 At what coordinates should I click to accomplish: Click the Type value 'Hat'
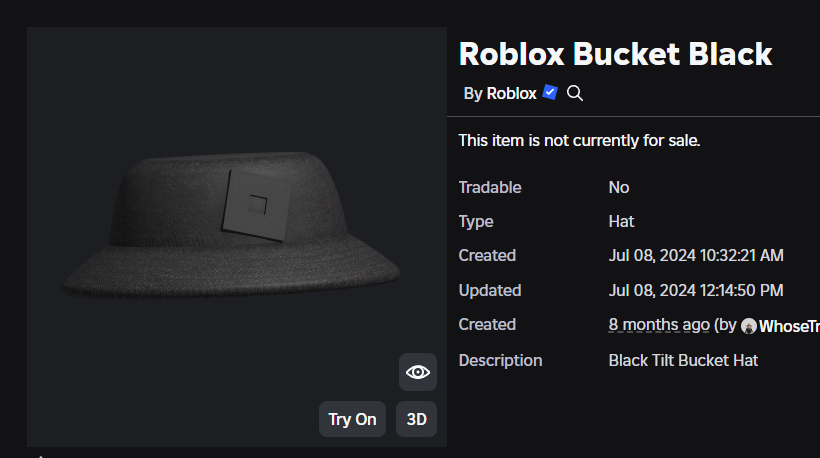coord(621,221)
